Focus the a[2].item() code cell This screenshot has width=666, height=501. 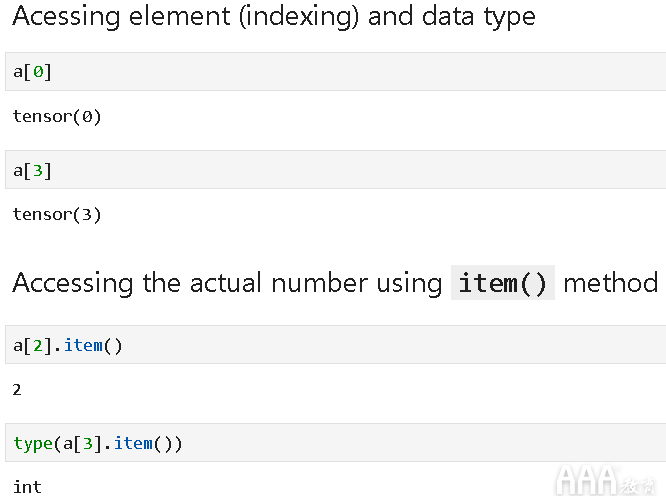336,344
